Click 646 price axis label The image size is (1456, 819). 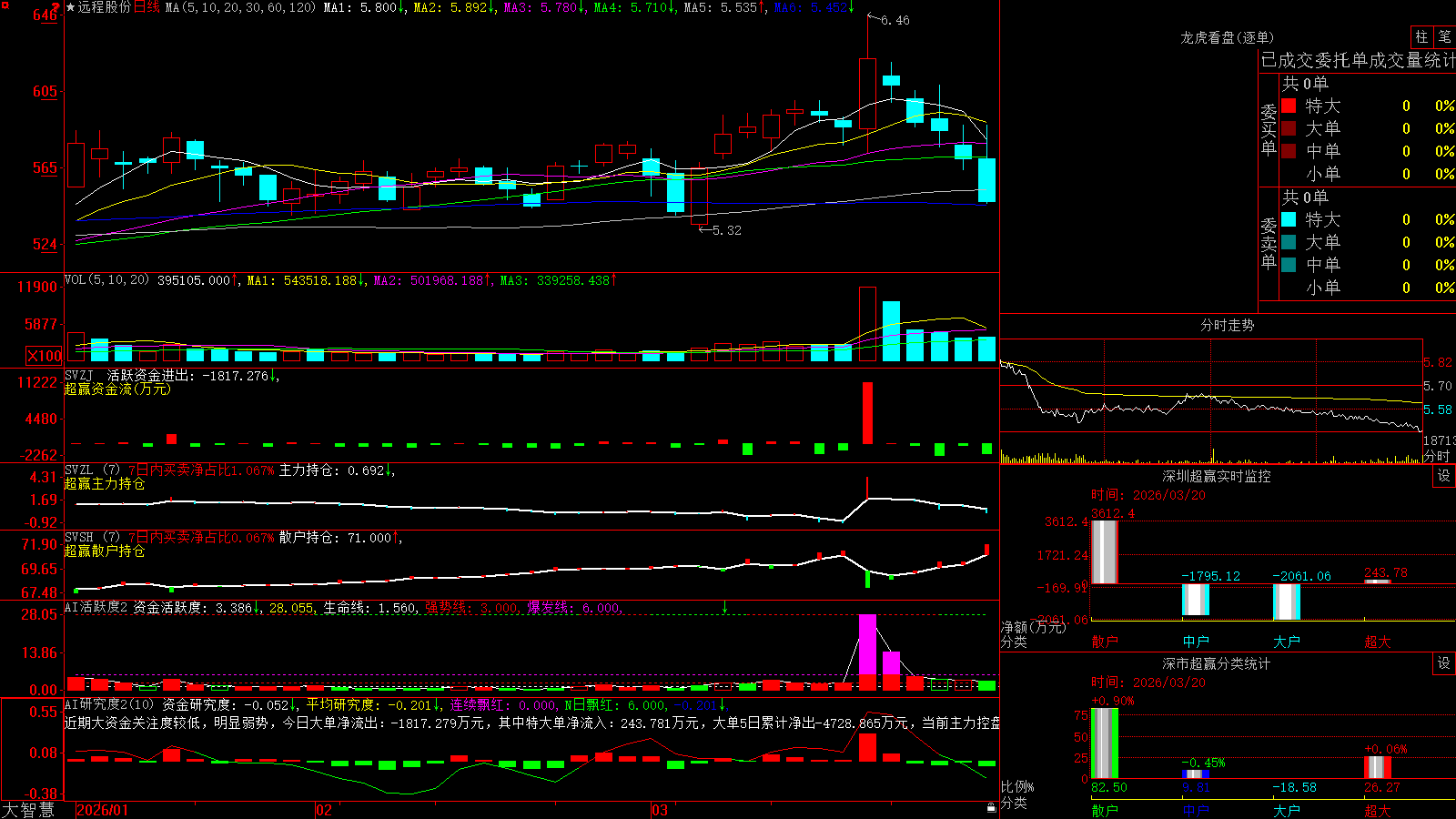(x=45, y=15)
